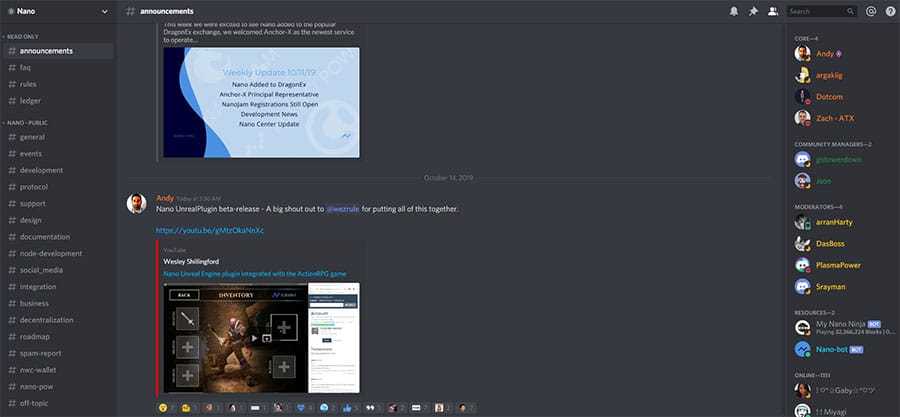The width and height of the screenshot is (900, 417).
Task: Click the Nano-bot avatar in member list
Action: pyautogui.click(x=802, y=349)
